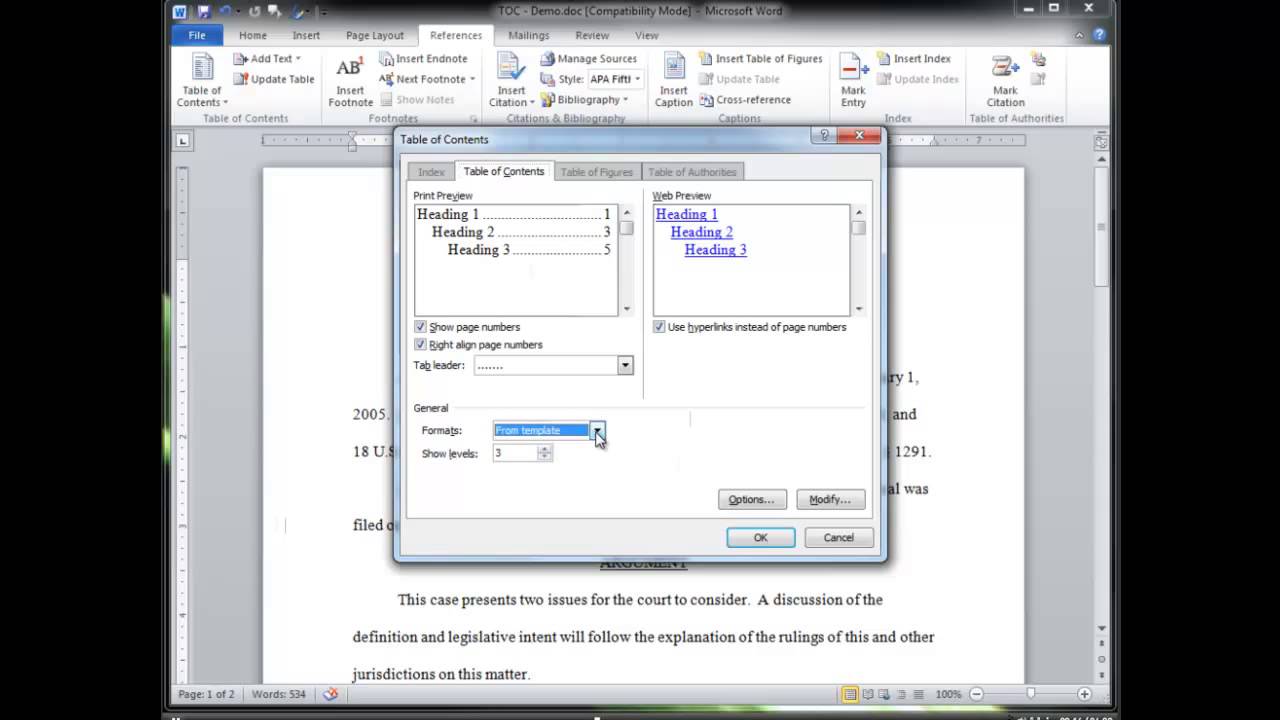The image size is (1280, 720).
Task: Open the Tab leader dropdown
Action: [x=625, y=366]
